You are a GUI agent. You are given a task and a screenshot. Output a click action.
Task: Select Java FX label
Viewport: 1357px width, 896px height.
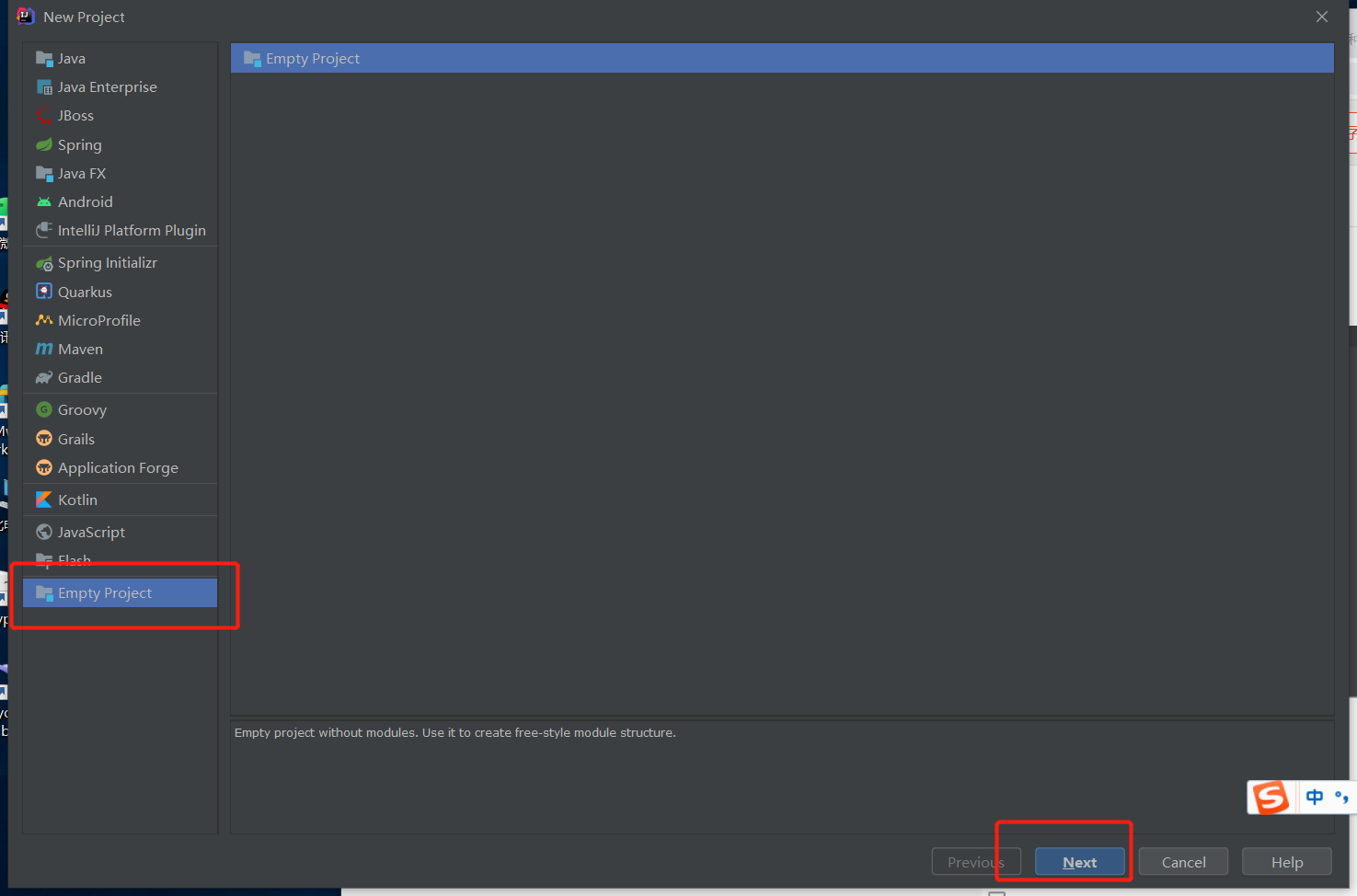(82, 174)
